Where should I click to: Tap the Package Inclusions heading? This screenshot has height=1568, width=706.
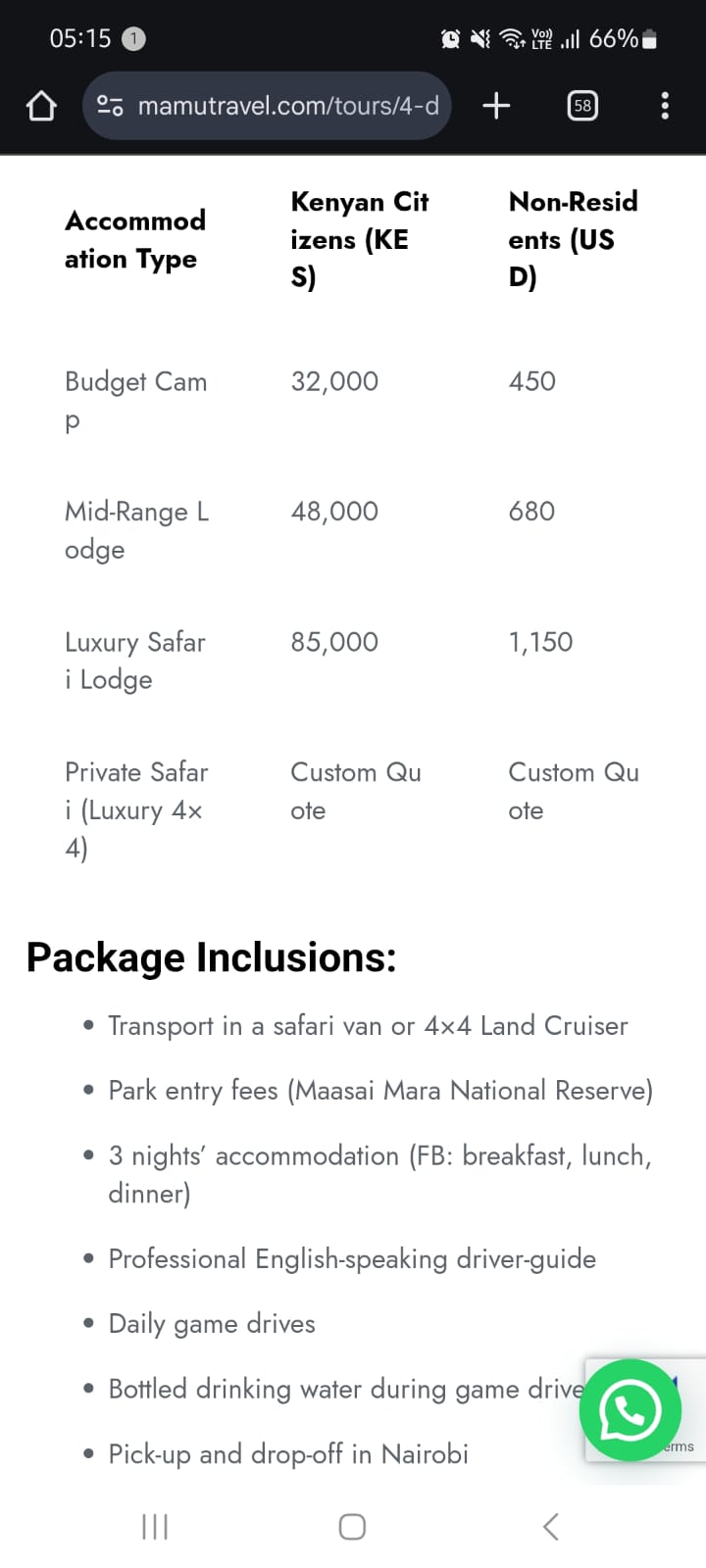point(212,957)
